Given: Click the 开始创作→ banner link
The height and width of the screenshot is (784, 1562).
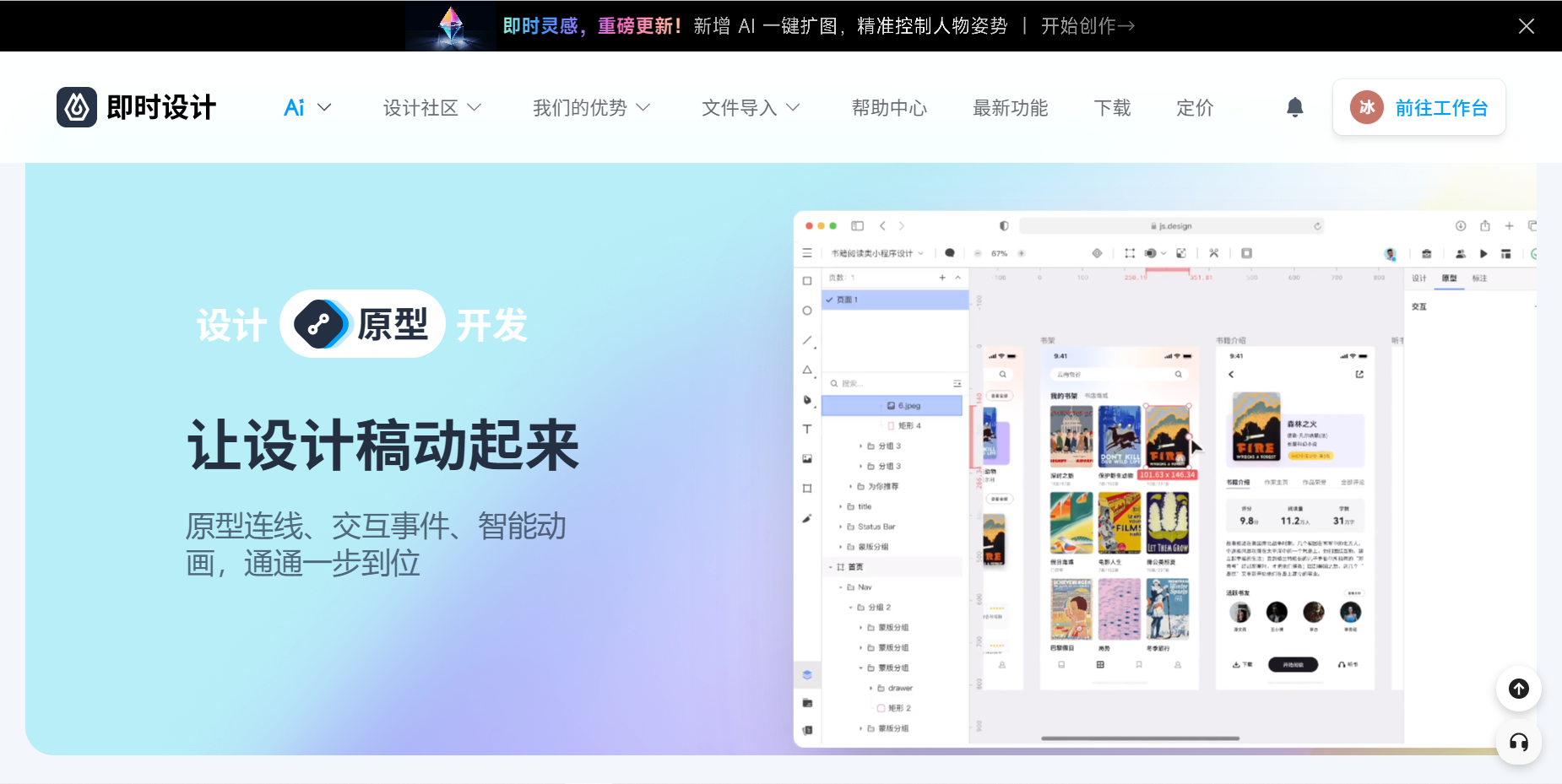Looking at the screenshot, I should point(1087,26).
